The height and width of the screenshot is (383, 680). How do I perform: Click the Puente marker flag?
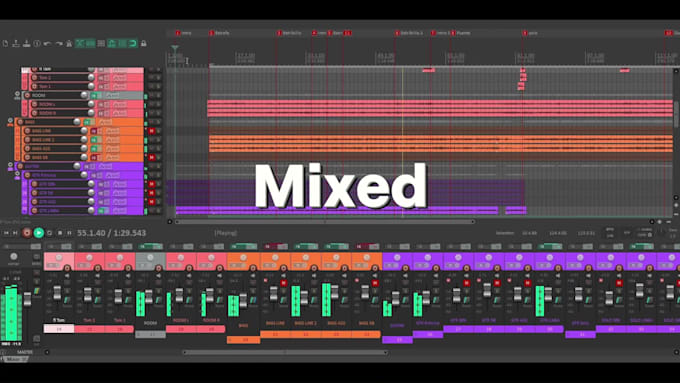pos(453,33)
